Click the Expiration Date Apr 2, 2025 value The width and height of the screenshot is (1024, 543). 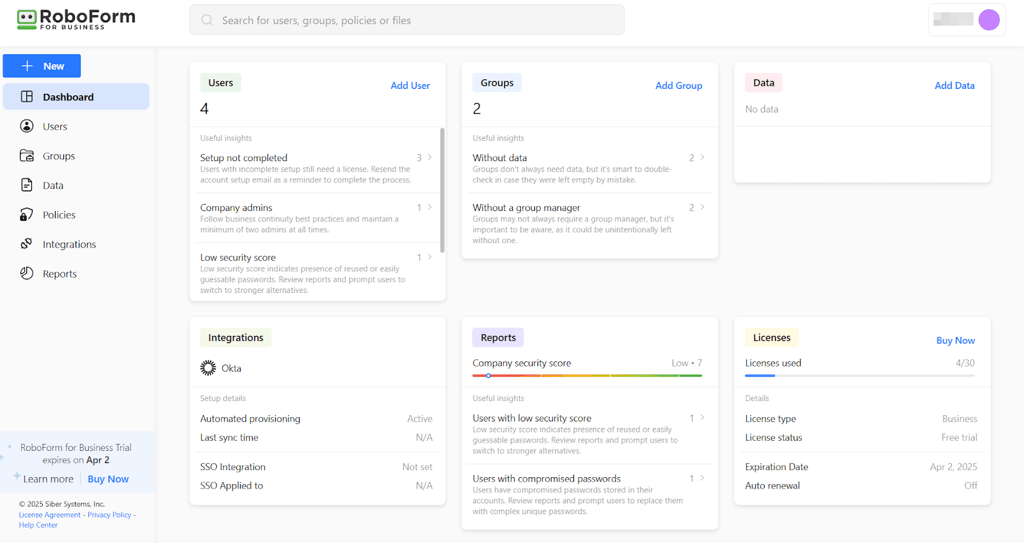[953, 467]
